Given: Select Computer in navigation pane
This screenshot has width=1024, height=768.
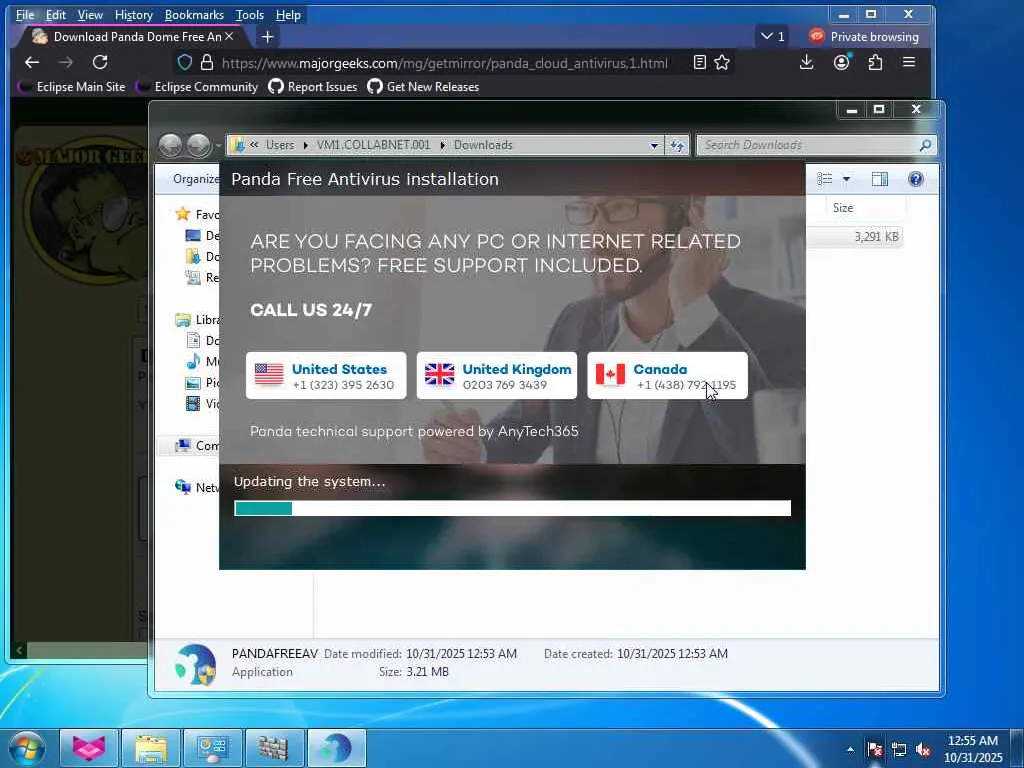Looking at the screenshot, I should tap(197, 445).
